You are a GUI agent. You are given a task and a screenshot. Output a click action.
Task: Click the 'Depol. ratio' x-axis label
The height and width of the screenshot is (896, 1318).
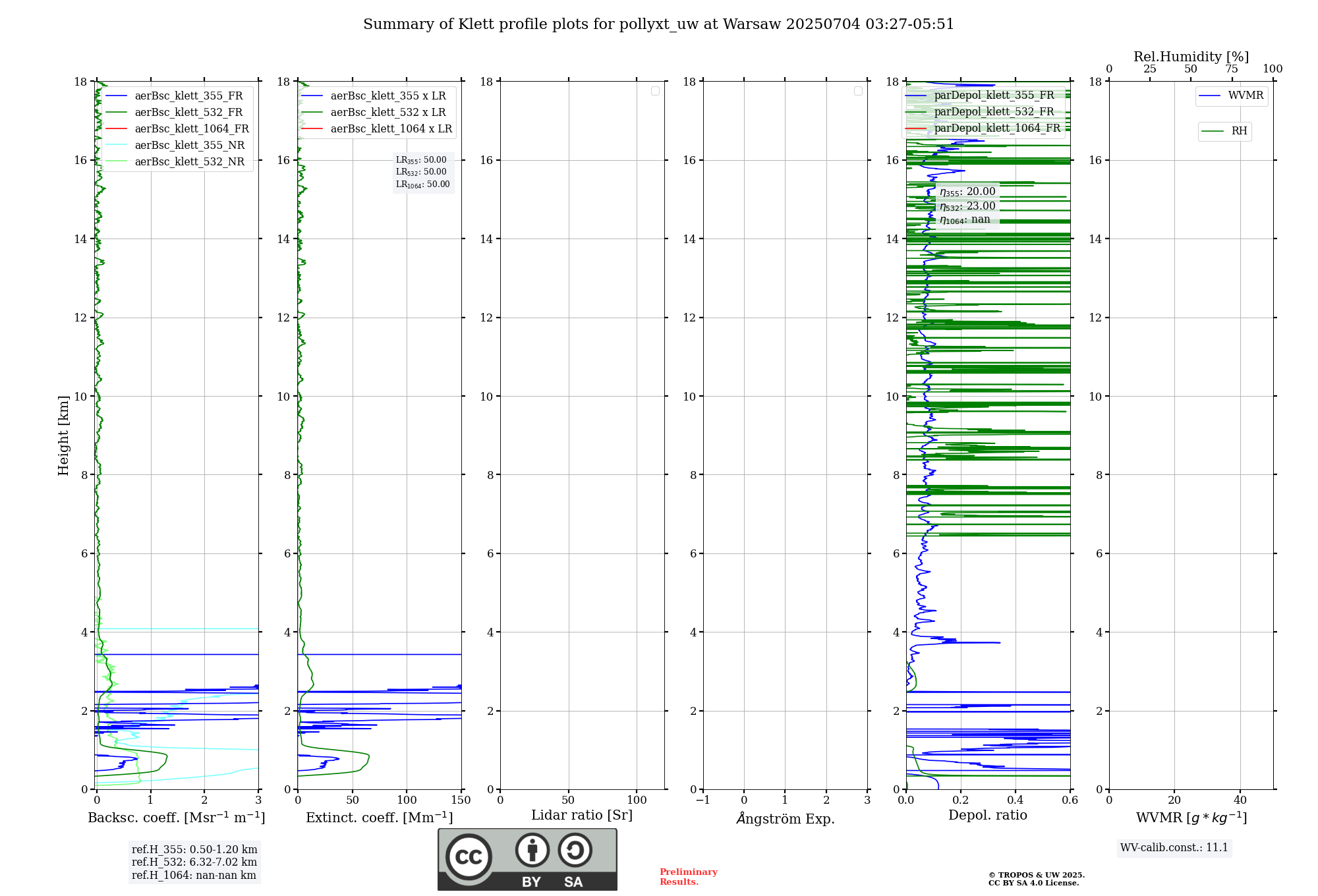coord(988,816)
